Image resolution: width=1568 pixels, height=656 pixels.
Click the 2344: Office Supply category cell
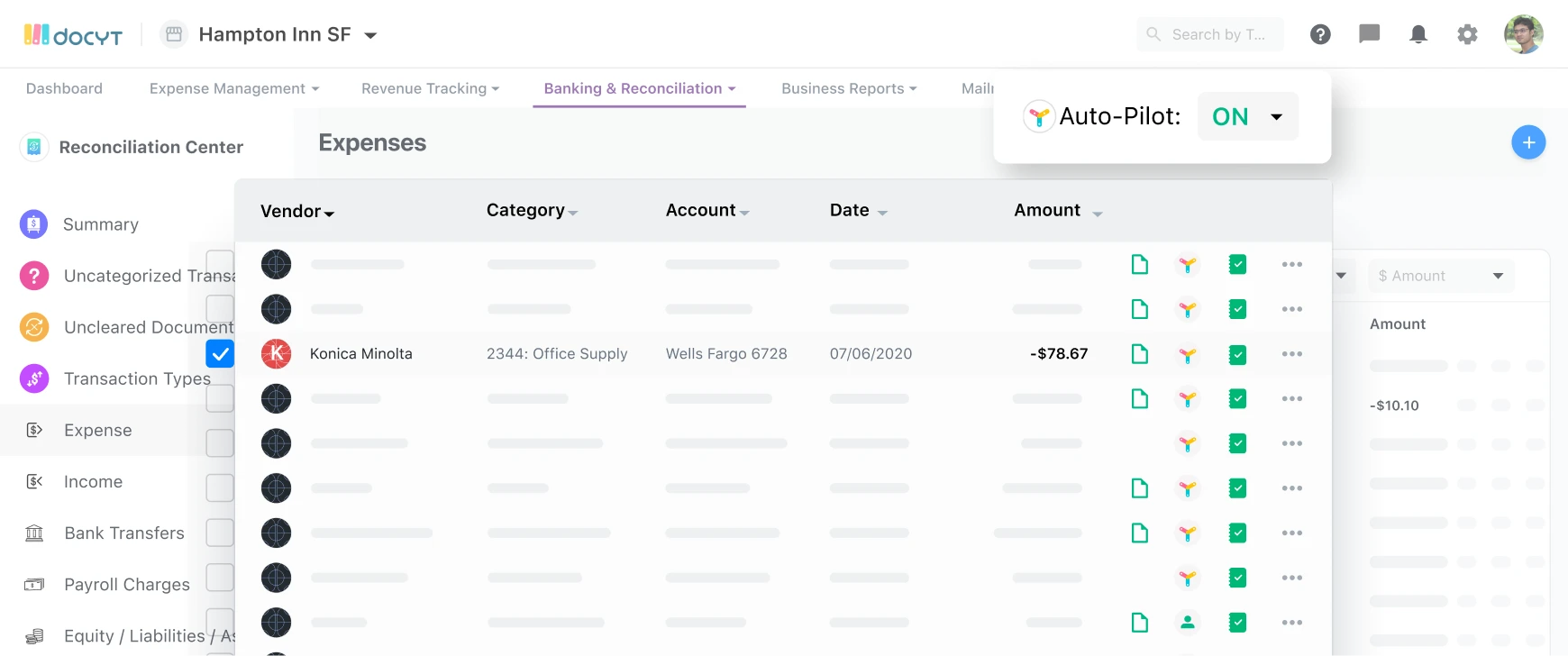pos(557,353)
